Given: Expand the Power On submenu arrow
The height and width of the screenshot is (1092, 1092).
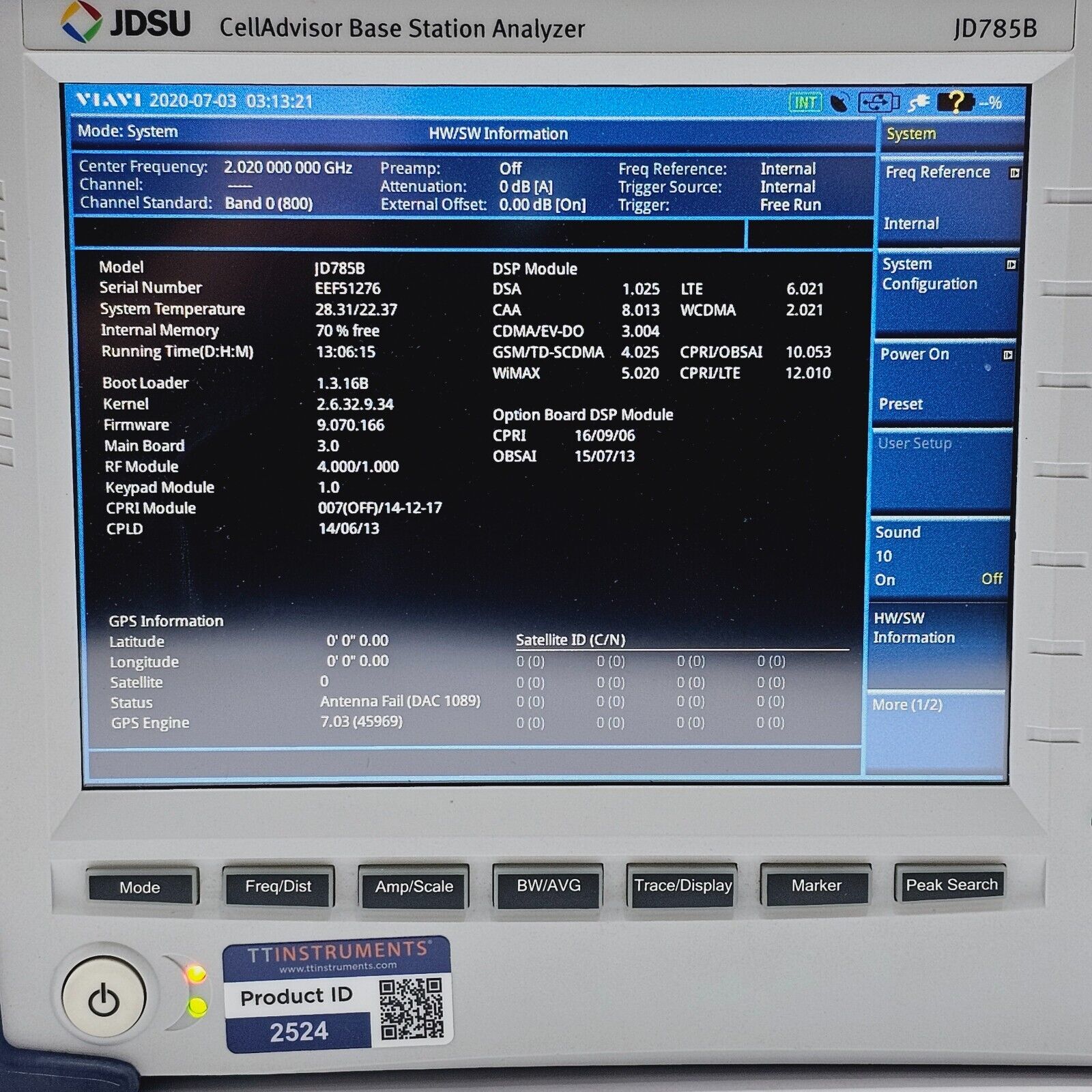Looking at the screenshot, I should tap(1007, 355).
